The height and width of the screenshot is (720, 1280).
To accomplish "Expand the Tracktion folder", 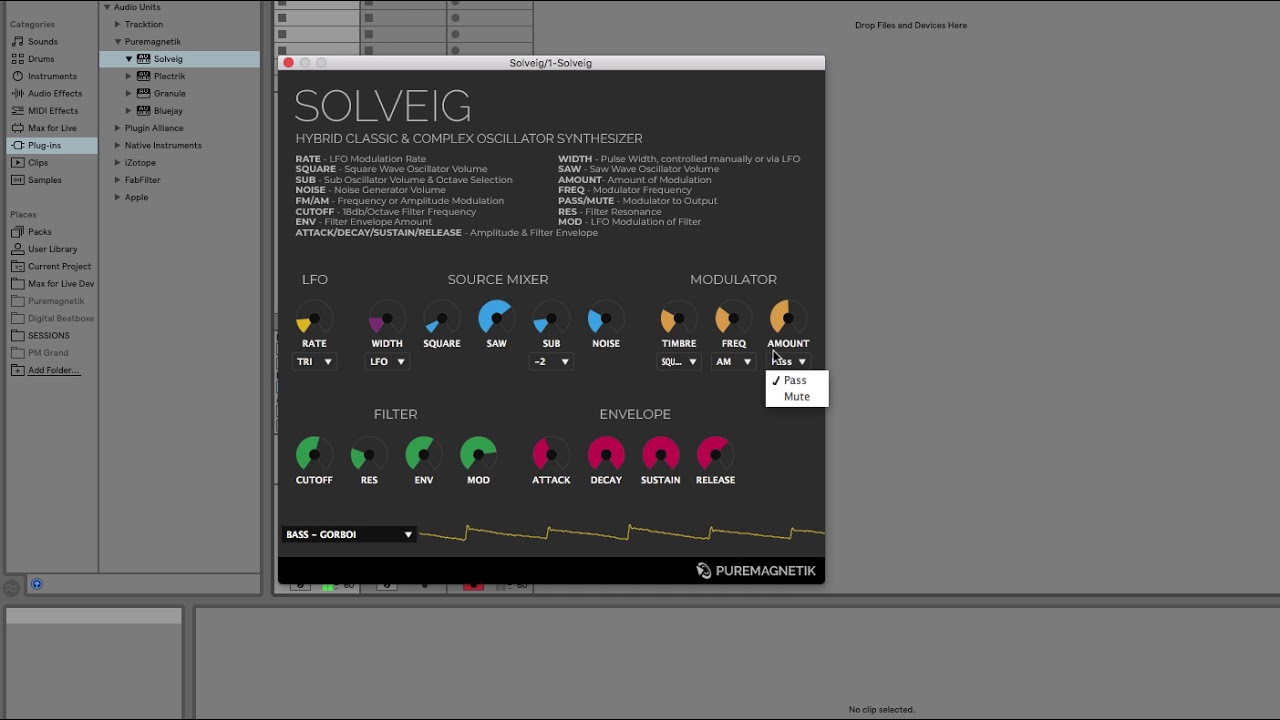I will (x=117, y=24).
